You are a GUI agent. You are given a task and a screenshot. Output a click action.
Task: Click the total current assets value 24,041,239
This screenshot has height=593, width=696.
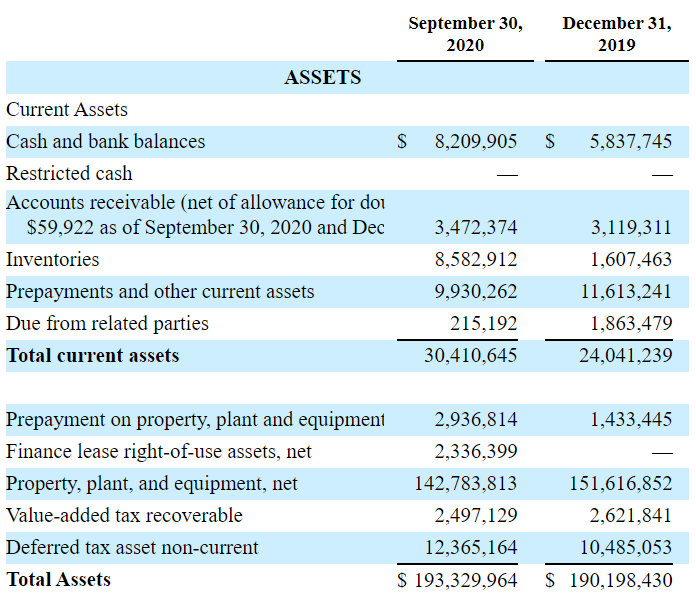[x=625, y=356]
